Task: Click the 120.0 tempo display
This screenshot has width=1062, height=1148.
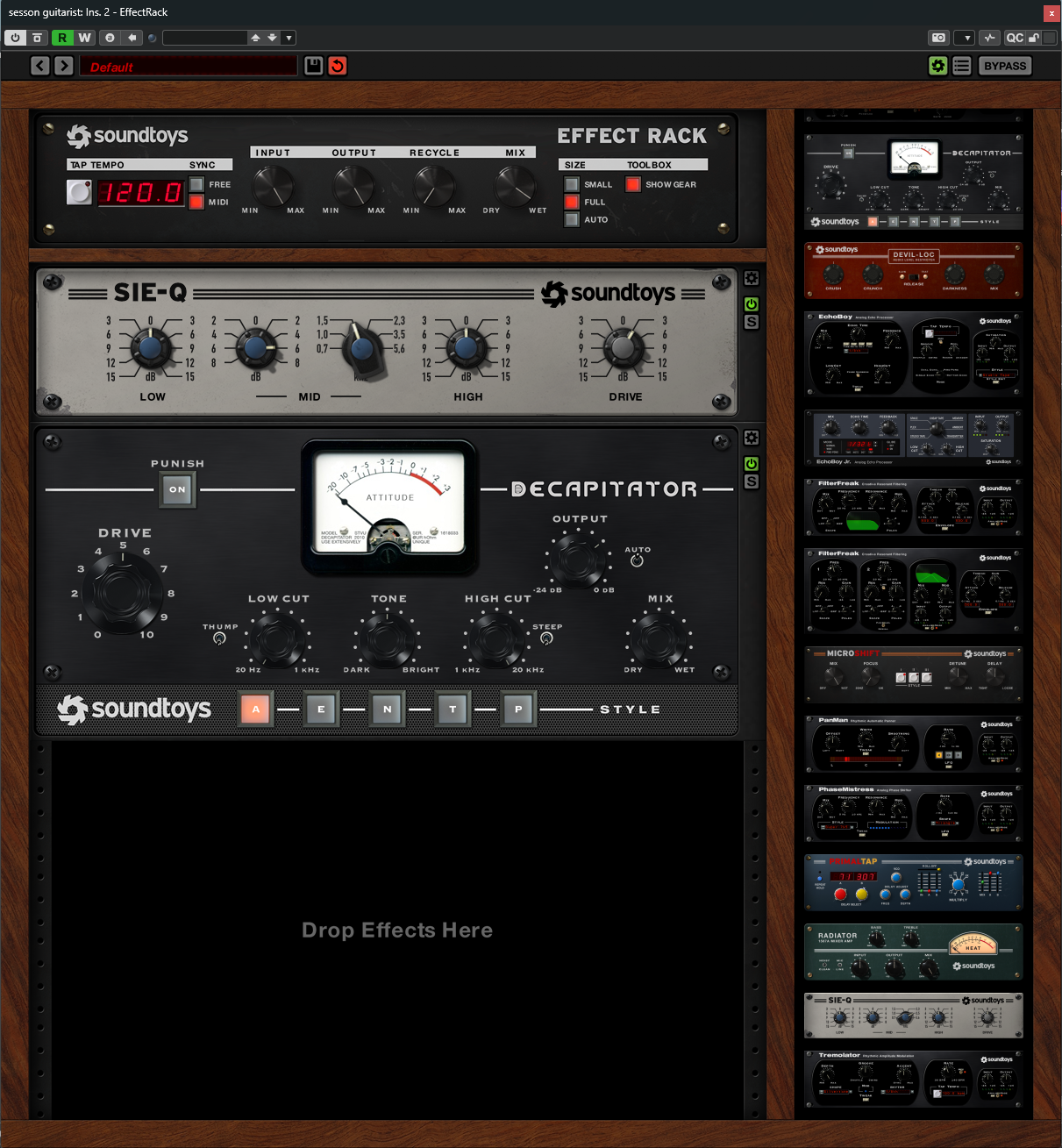Action: click(140, 192)
